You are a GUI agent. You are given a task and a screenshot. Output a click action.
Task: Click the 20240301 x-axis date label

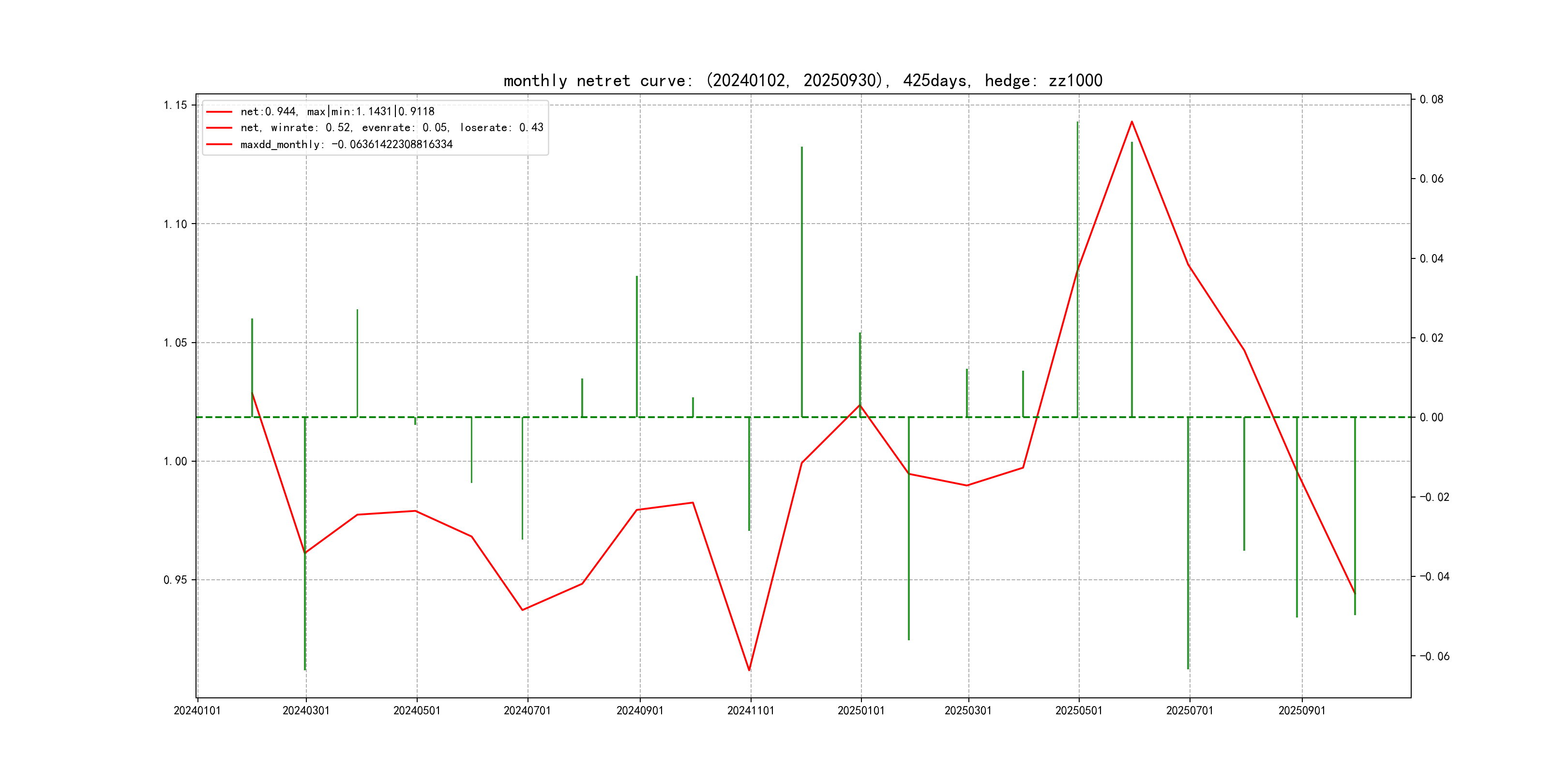point(305,710)
